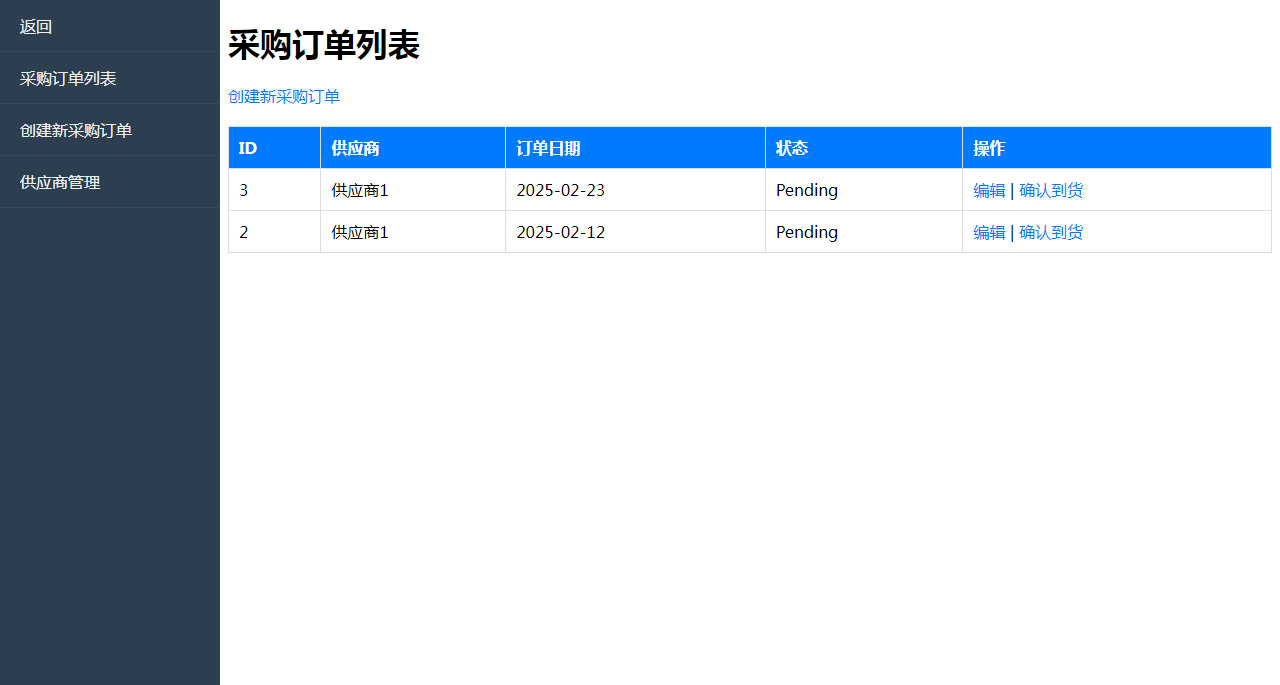The width and height of the screenshot is (1280, 685).
Task: Click the Pending status of order 3
Action: pos(806,190)
